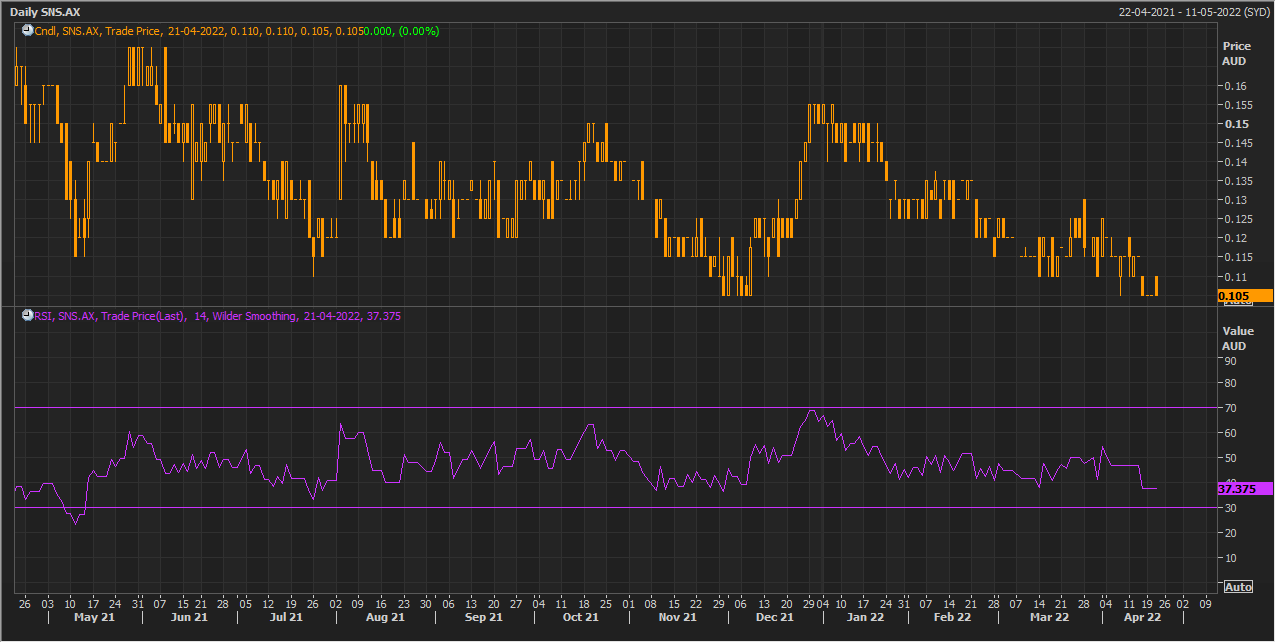Click the 'Jun 21' month label

pyautogui.click(x=189, y=618)
